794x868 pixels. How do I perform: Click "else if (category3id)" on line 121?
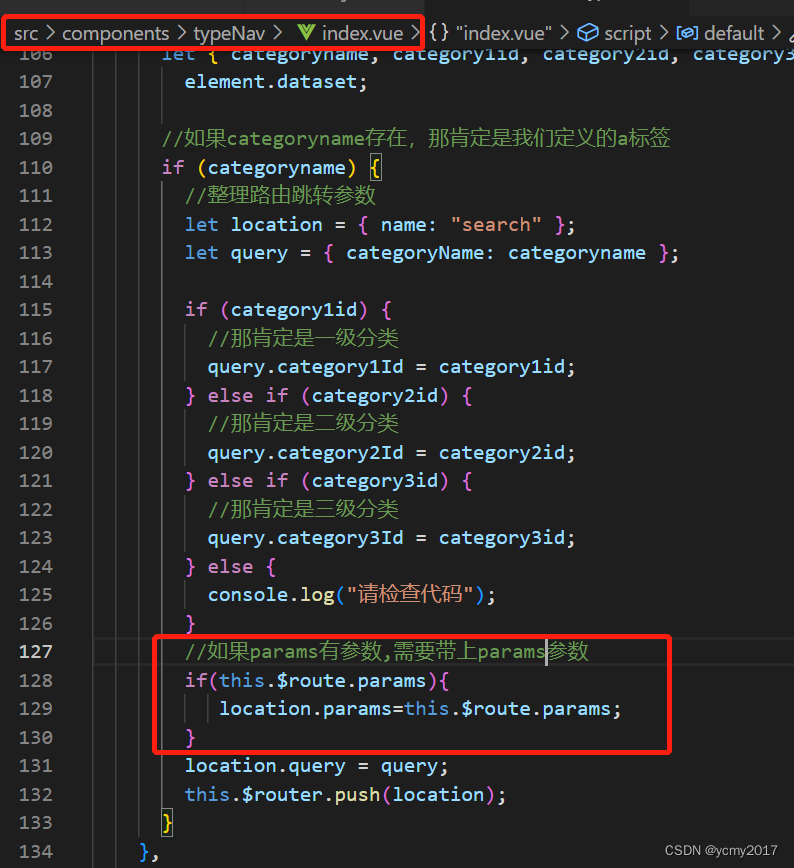pos(328,481)
